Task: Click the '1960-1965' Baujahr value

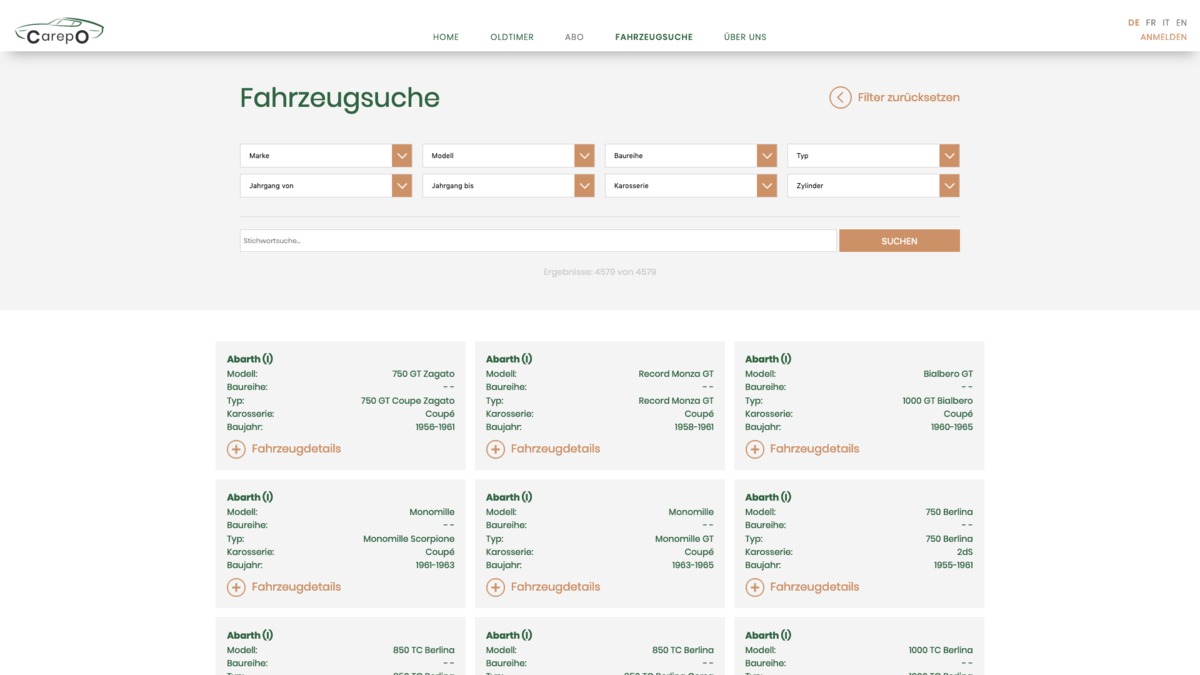Action: click(953, 427)
